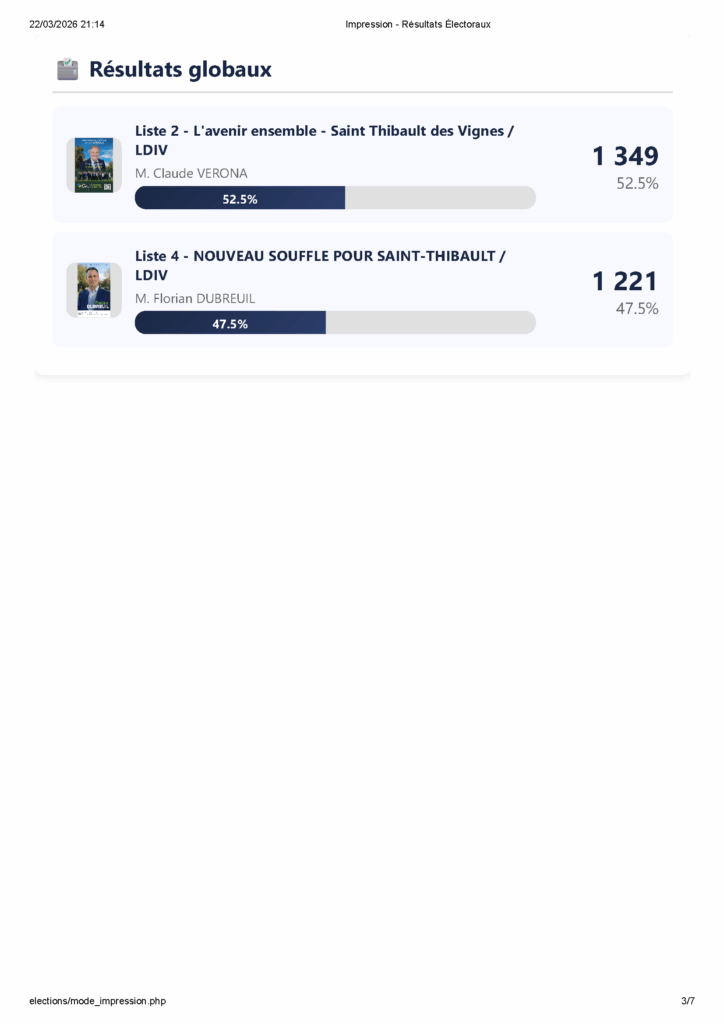Click the Résultats globaux heading
This screenshot has width=724, height=1024.
180,70
